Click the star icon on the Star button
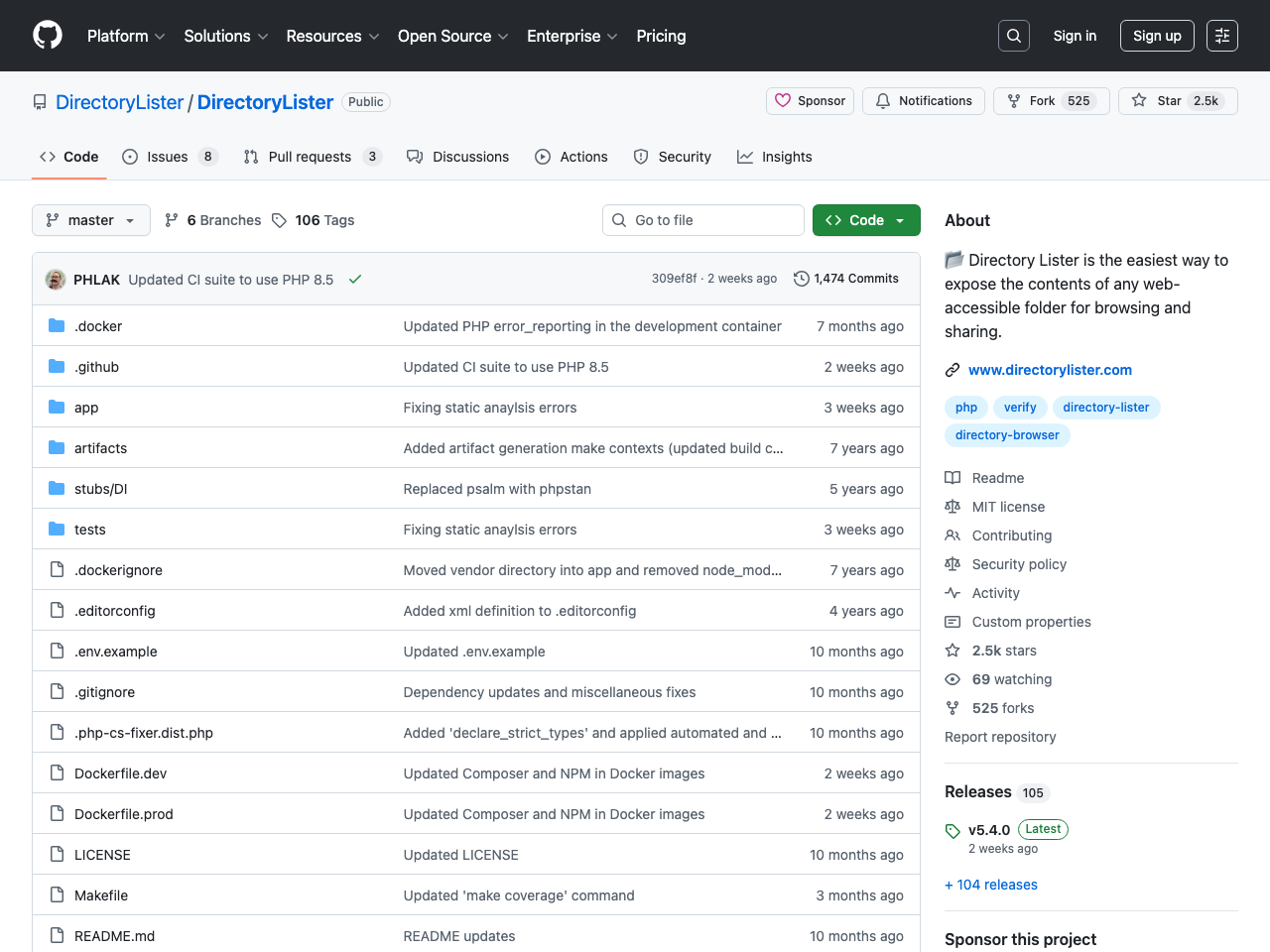The width and height of the screenshot is (1270, 952). [1138, 100]
